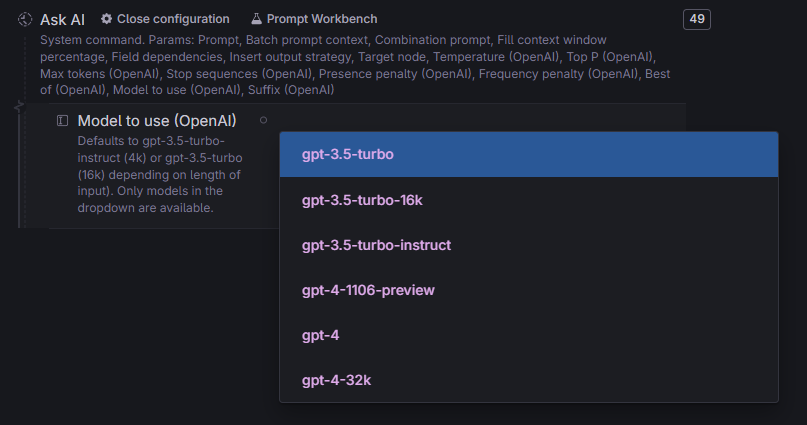Select gpt-4-32k at the list bottom
This screenshot has width=807, height=425.
point(529,380)
